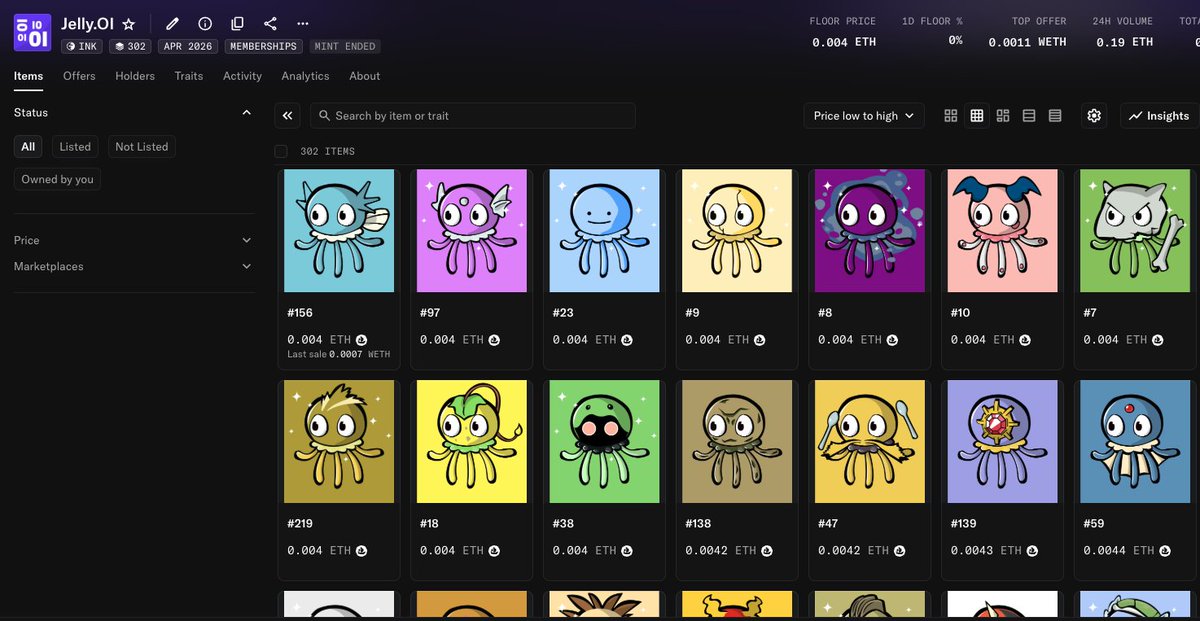This screenshot has width=1200, height=621.
Task: Click the pencil edit icon
Action: tap(172, 23)
